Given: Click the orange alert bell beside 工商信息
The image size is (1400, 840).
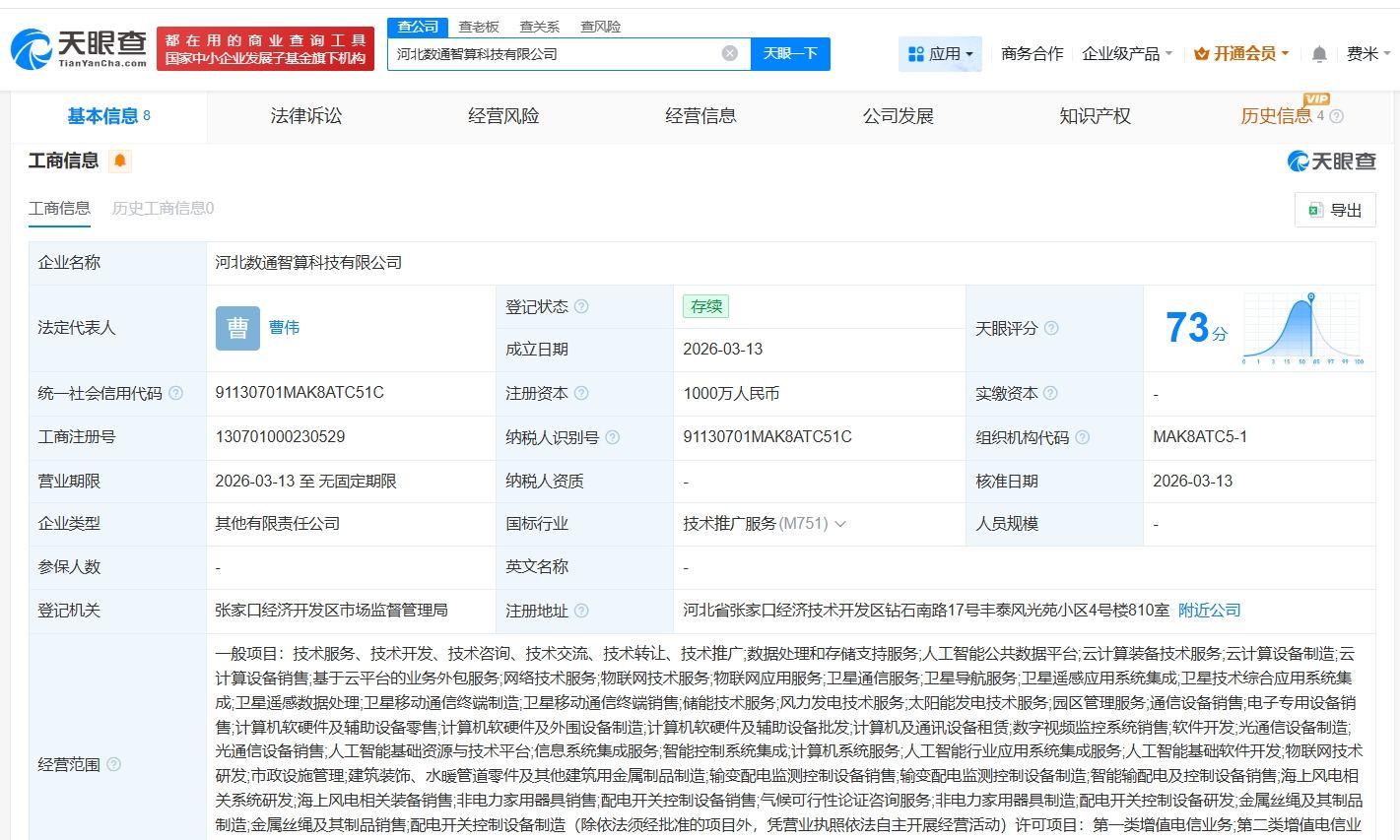Looking at the screenshot, I should (x=120, y=161).
